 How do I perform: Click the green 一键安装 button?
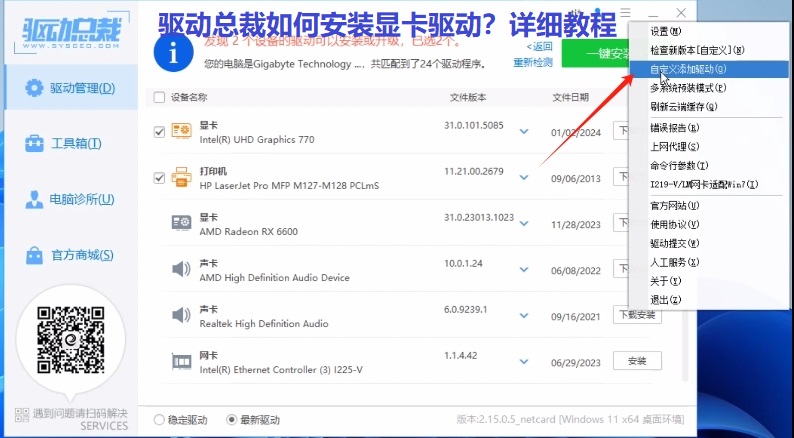[596, 54]
